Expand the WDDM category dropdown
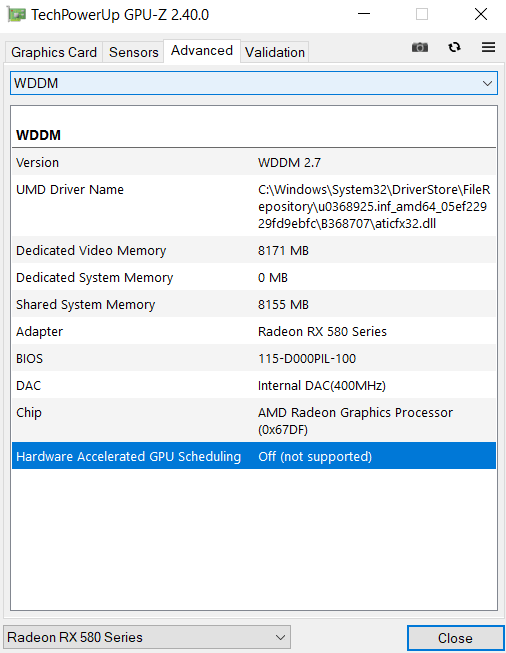The height and width of the screenshot is (653, 506). pyautogui.click(x=254, y=83)
